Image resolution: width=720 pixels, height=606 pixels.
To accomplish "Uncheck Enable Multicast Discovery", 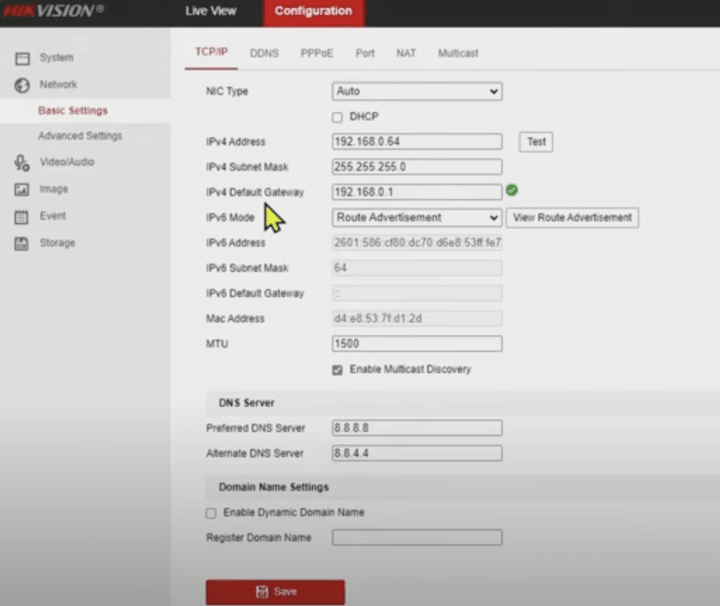I will click(337, 369).
